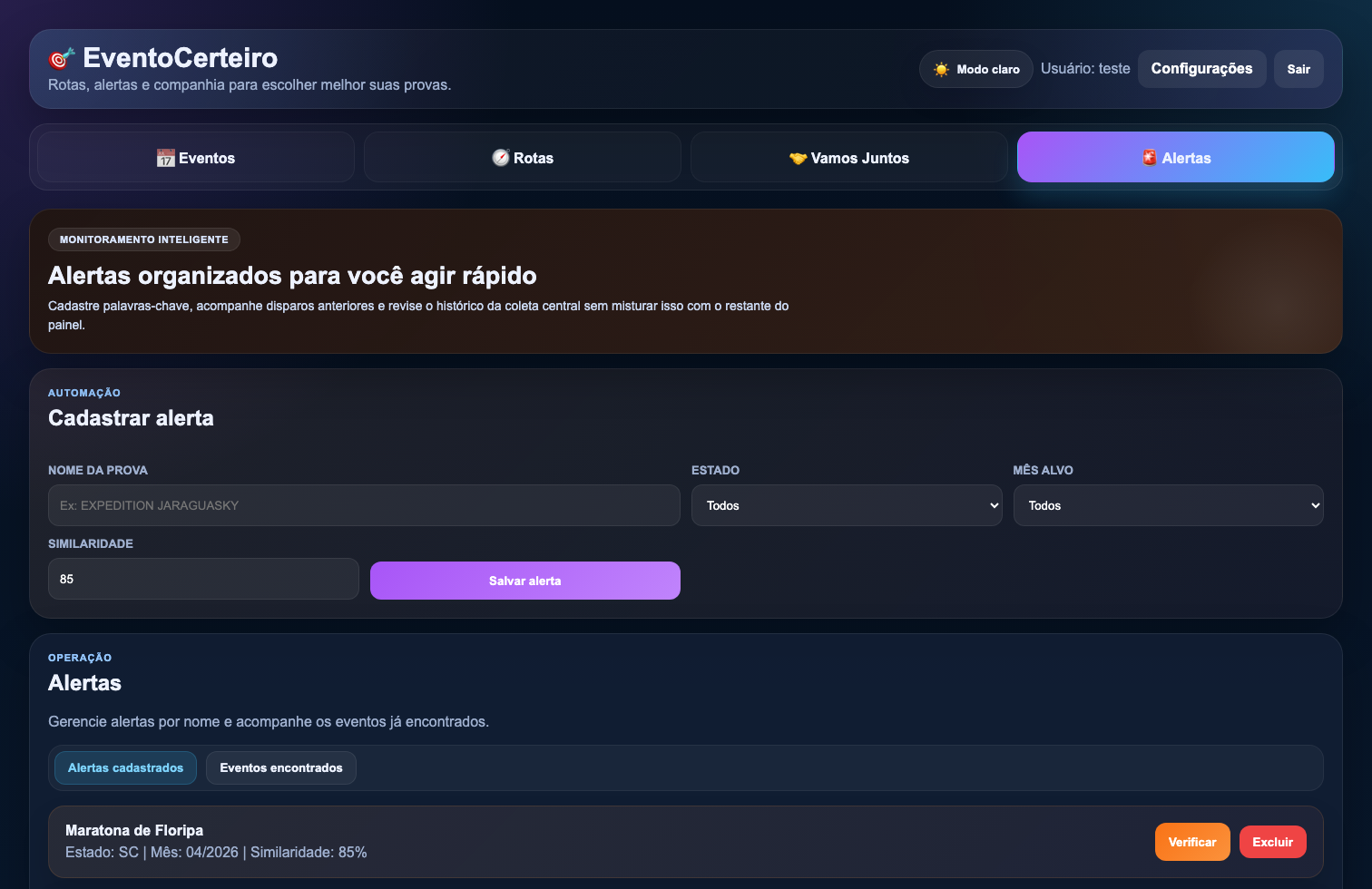Click the target icon beside EventoCerteiro title
The image size is (1372, 889).
60,58
